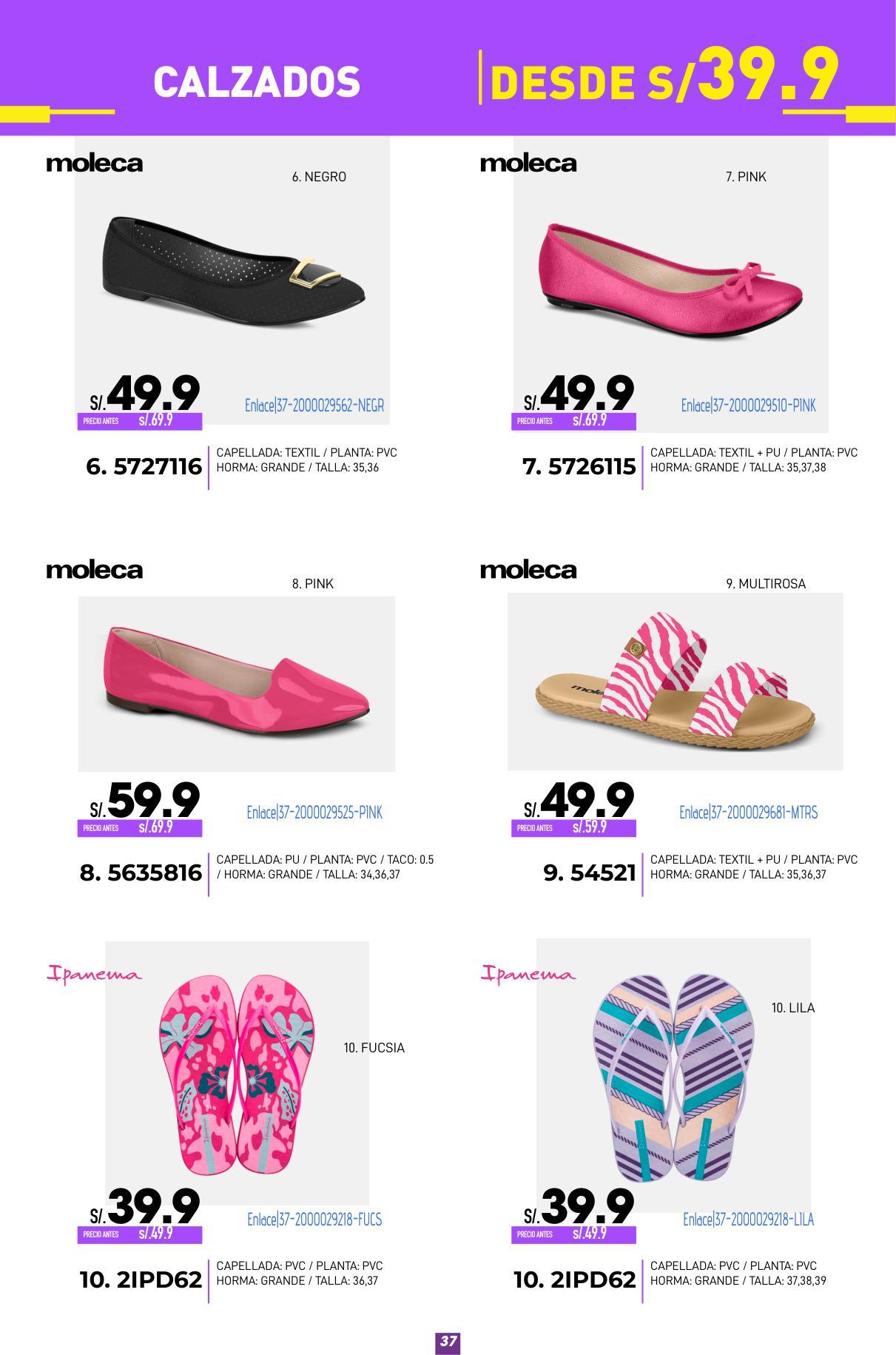This screenshot has width=896, height=1355.
Task: Click the DESDE S/39.9 banner price
Action: pos(664,74)
